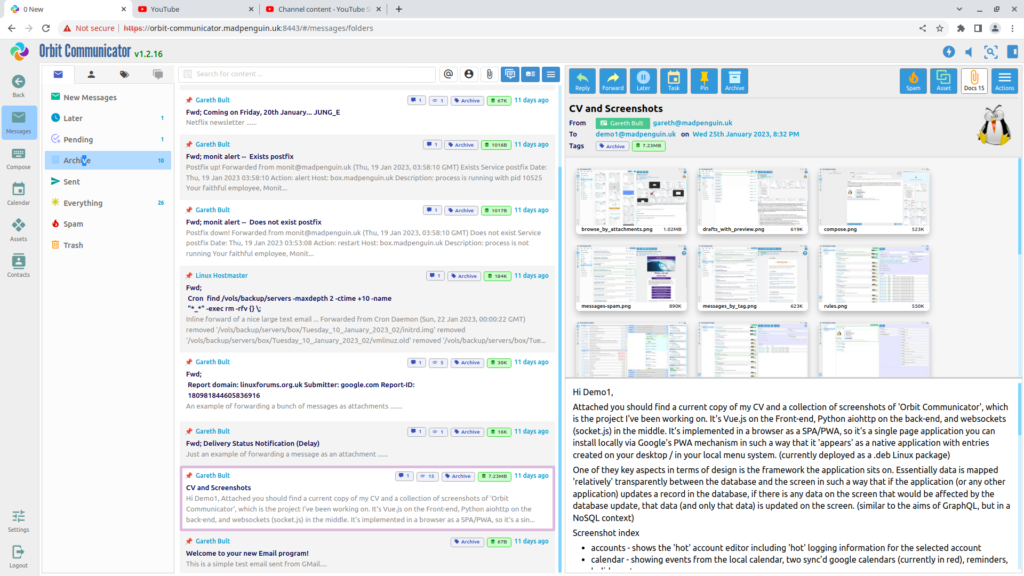Switch to the tags tab icon
This screenshot has width=1024, height=576.
click(x=124, y=74)
